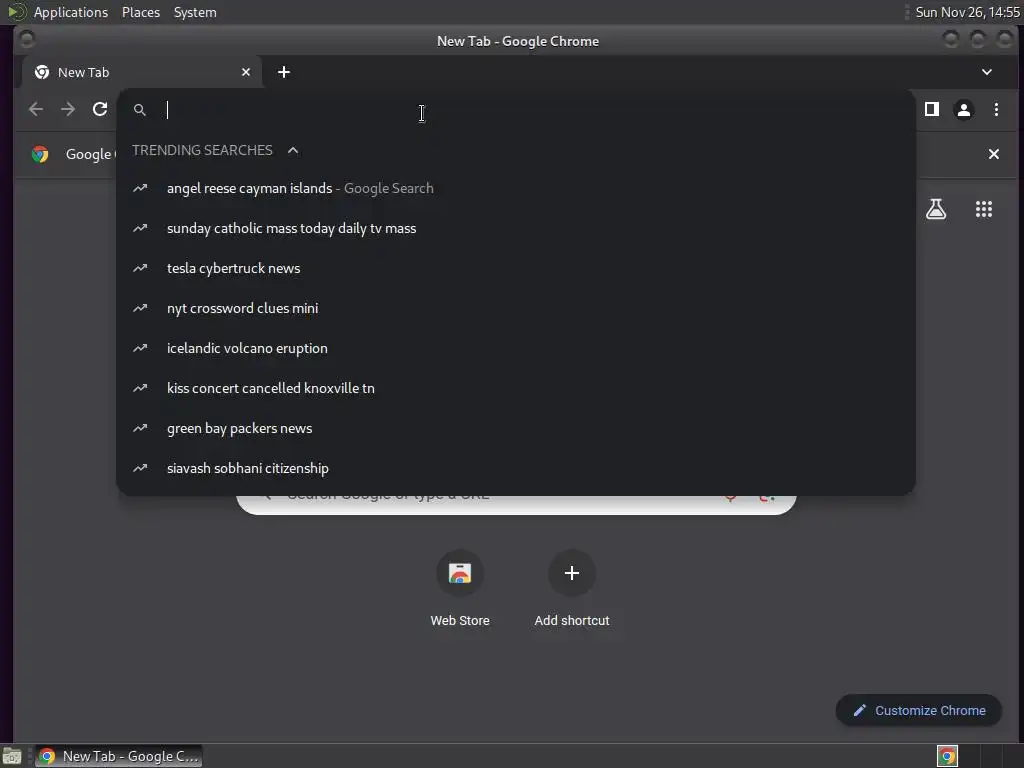Open the Search Labs flask icon
Viewport: 1024px width, 768px height.
[936, 209]
